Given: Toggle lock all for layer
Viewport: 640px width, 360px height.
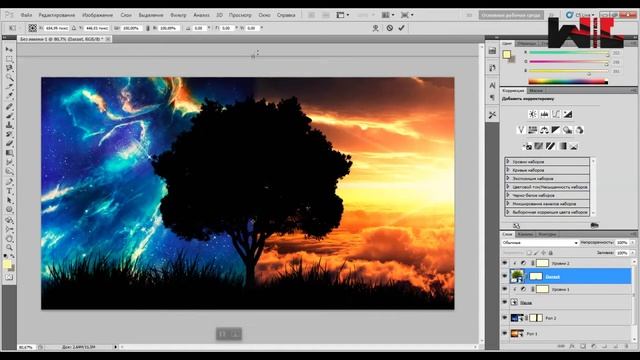Looking at the screenshot, I should point(551,253).
